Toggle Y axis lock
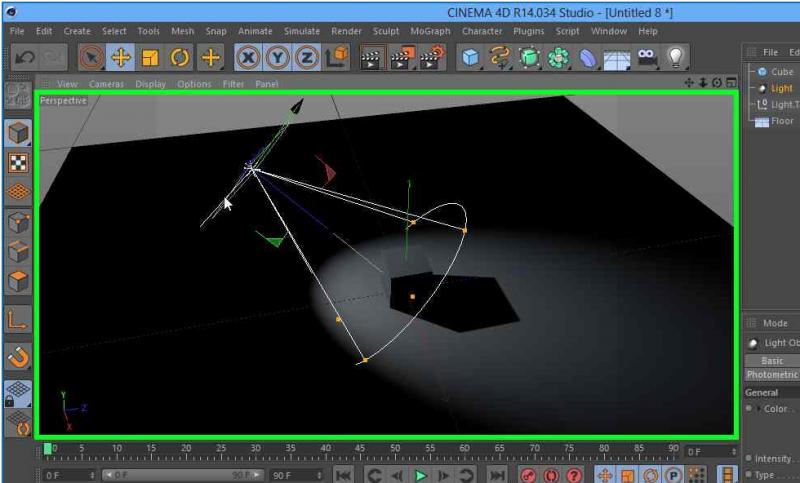This screenshot has width=800, height=483. click(x=277, y=58)
